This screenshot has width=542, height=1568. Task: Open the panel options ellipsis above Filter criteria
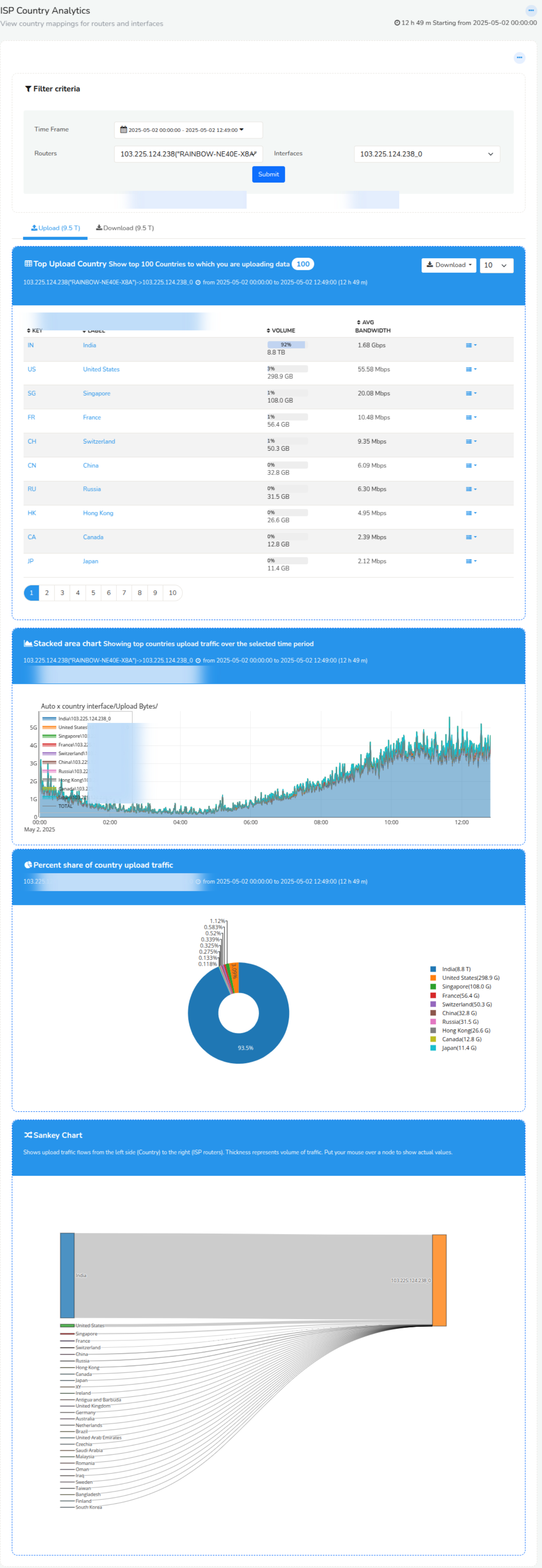[519, 57]
